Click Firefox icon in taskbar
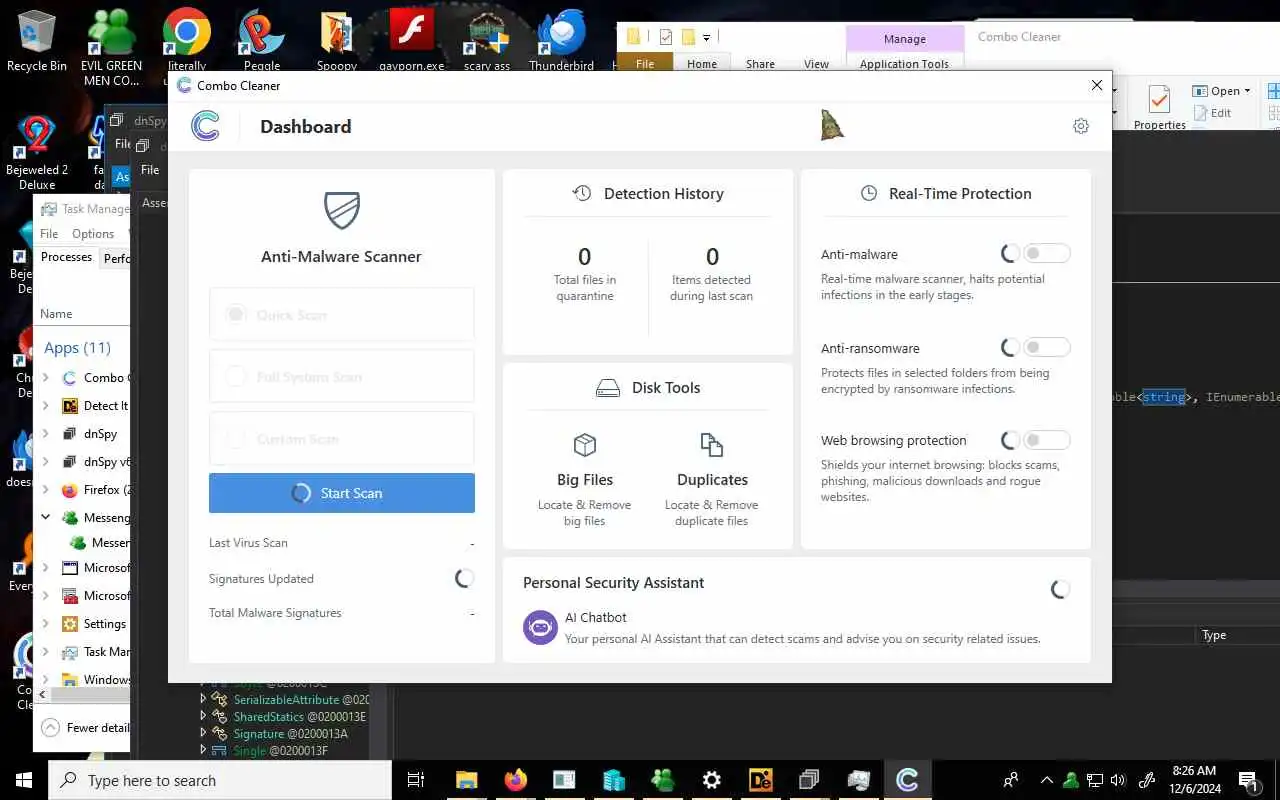 (x=516, y=780)
